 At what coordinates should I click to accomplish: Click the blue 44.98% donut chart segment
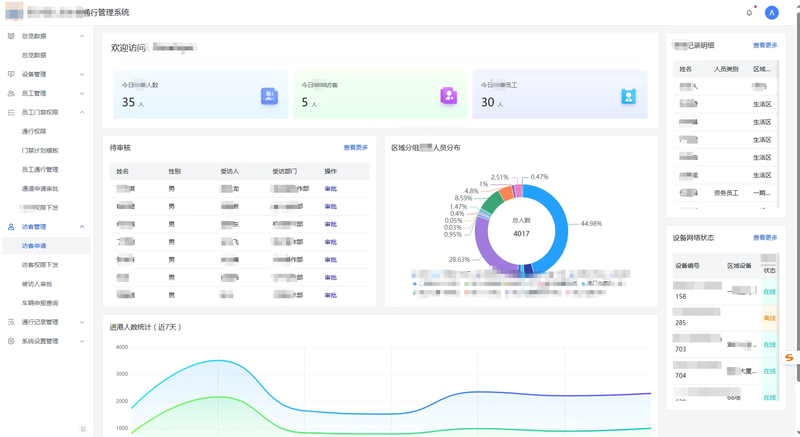561,220
